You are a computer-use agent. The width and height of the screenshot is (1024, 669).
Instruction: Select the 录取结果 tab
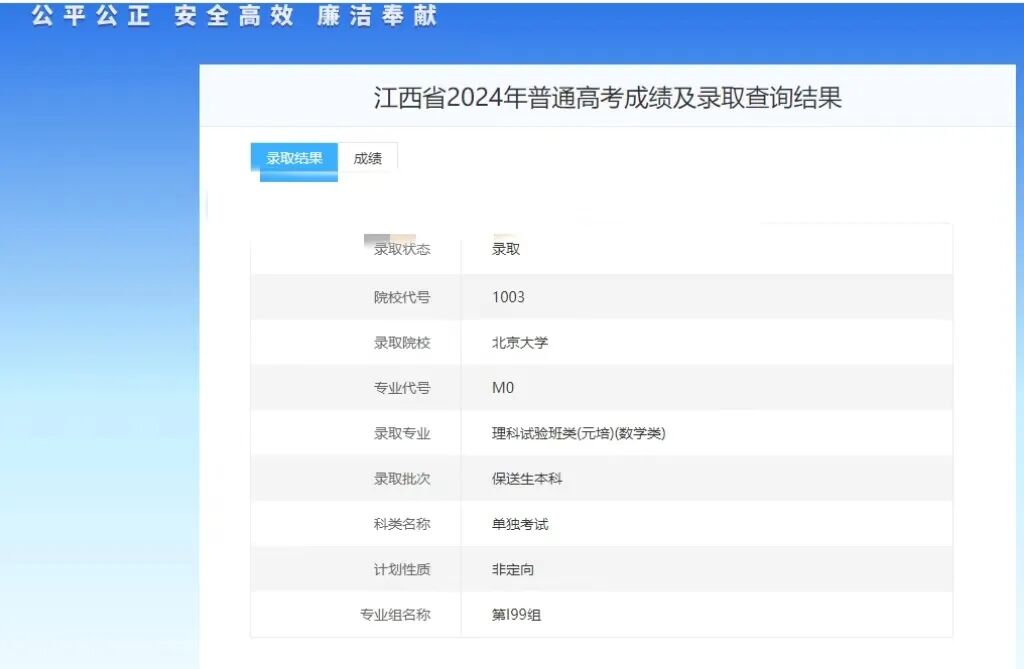pyautogui.click(x=293, y=158)
